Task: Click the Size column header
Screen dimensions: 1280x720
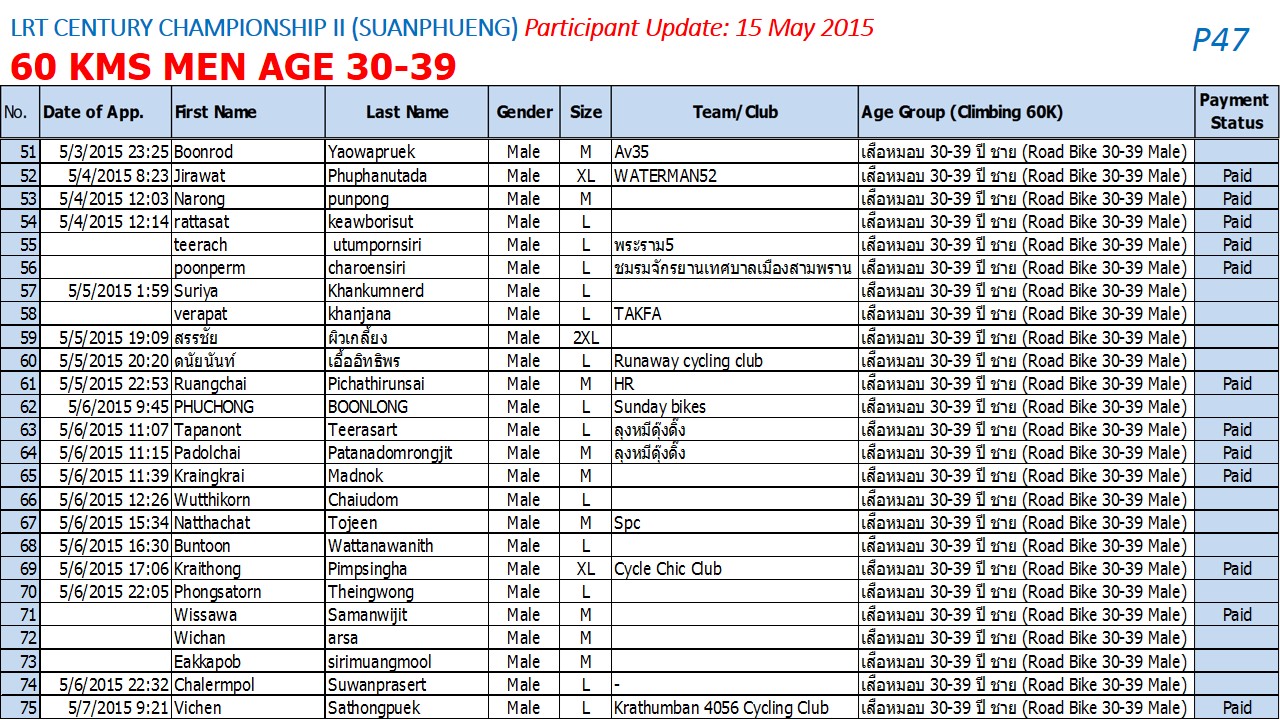Action: [x=586, y=112]
